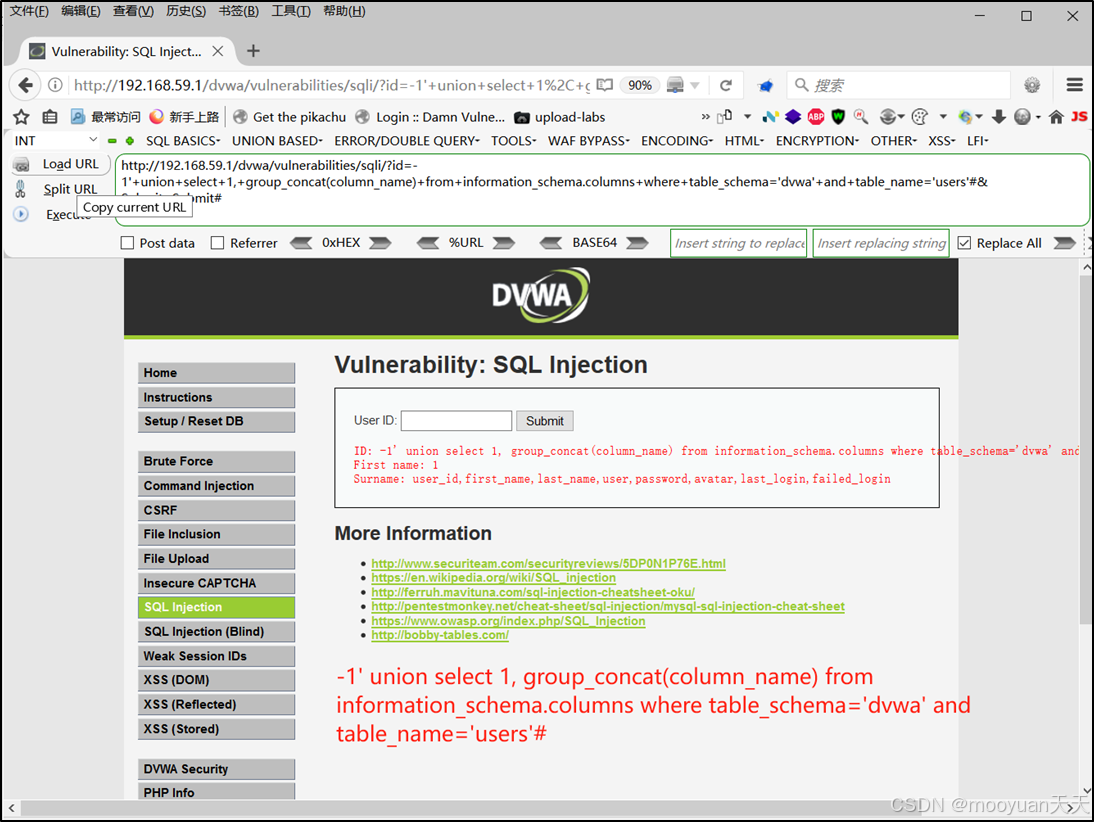Apply 0xHEX encode right arrow

click(x=380, y=243)
